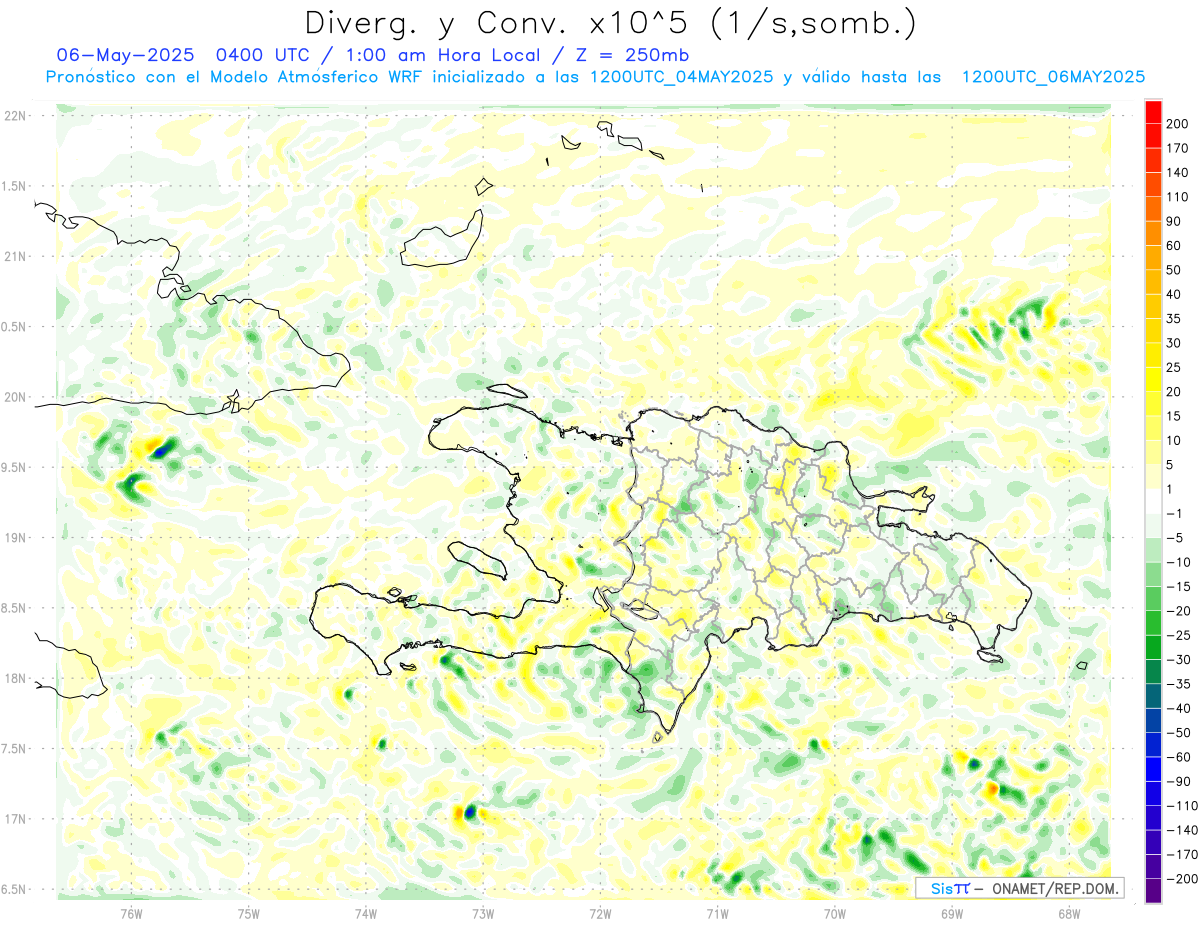Click the '110' colorbar label
This screenshot has width=1200, height=927.
click(1177, 197)
